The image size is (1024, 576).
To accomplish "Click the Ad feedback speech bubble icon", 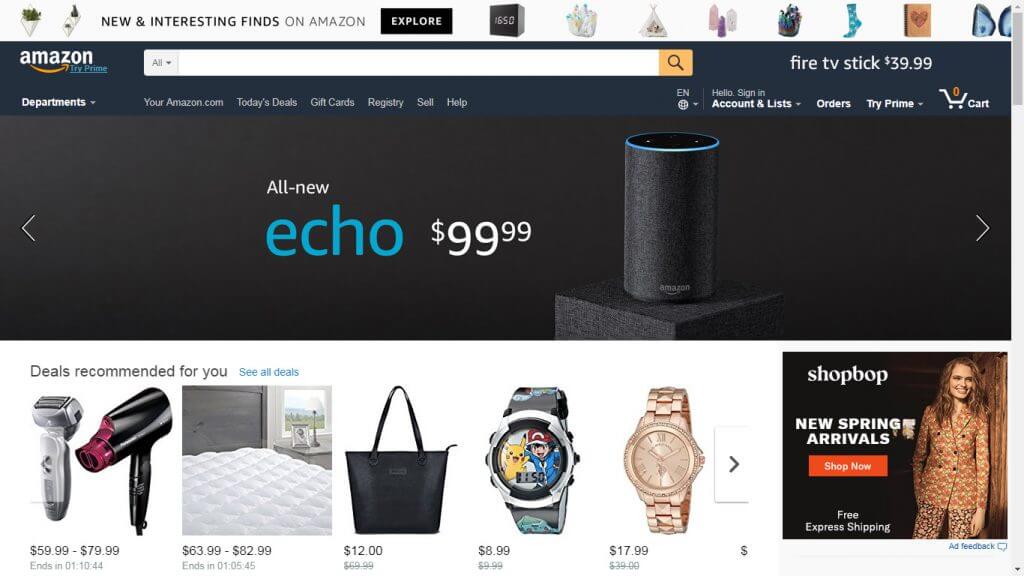I will coord(1002,547).
